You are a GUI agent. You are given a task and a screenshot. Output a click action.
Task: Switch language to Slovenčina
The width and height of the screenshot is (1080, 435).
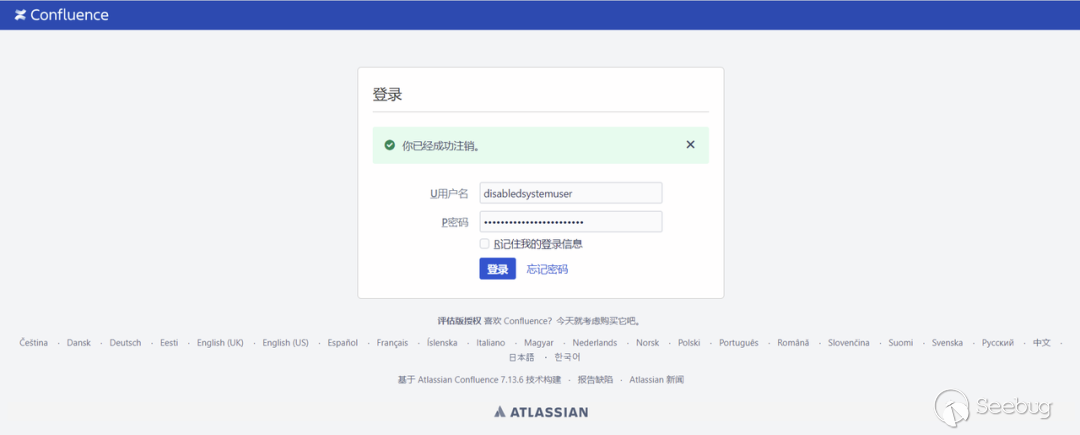click(849, 343)
